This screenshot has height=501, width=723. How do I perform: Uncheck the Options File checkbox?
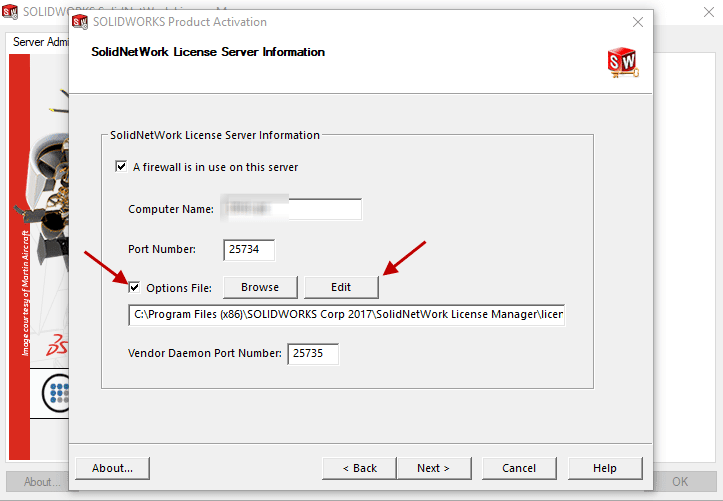click(134, 288)
